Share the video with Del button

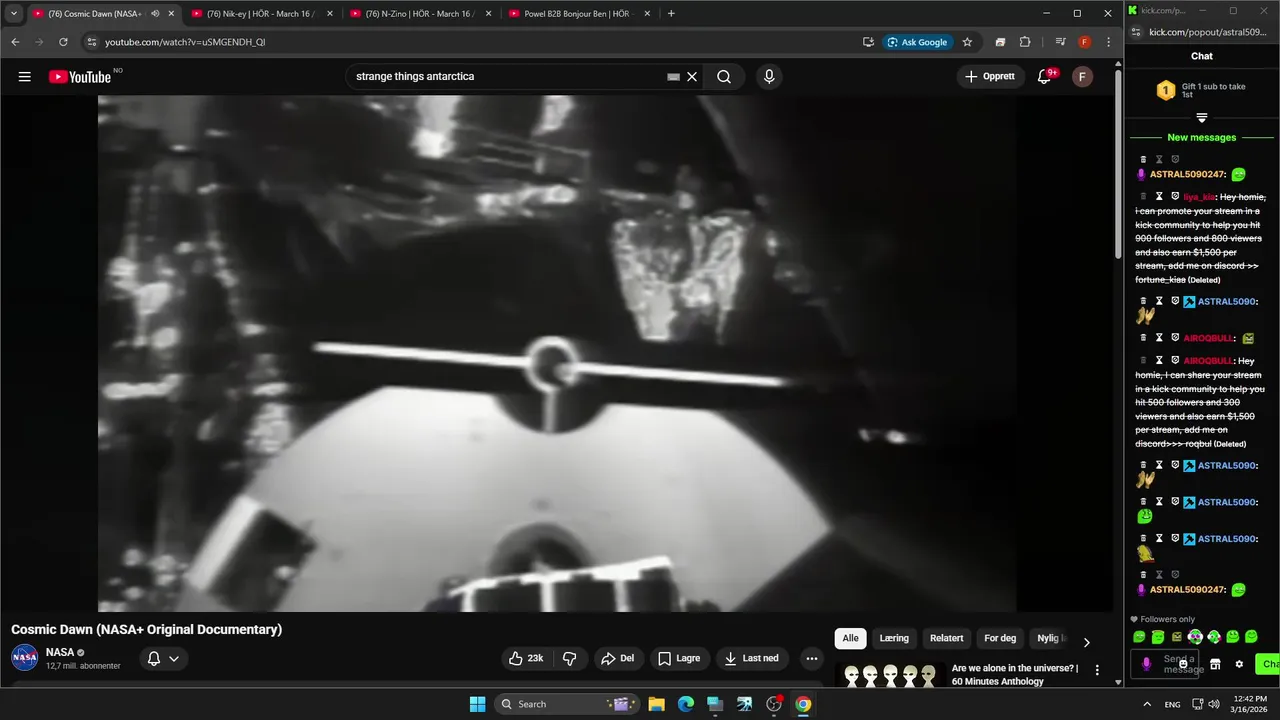coord(617,658)
